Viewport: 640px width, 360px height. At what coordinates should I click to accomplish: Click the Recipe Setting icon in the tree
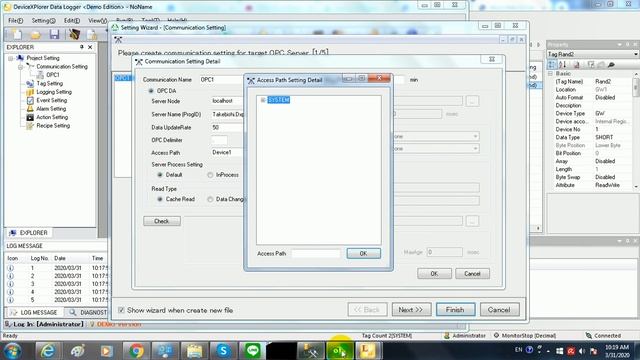tap(30, 126)
